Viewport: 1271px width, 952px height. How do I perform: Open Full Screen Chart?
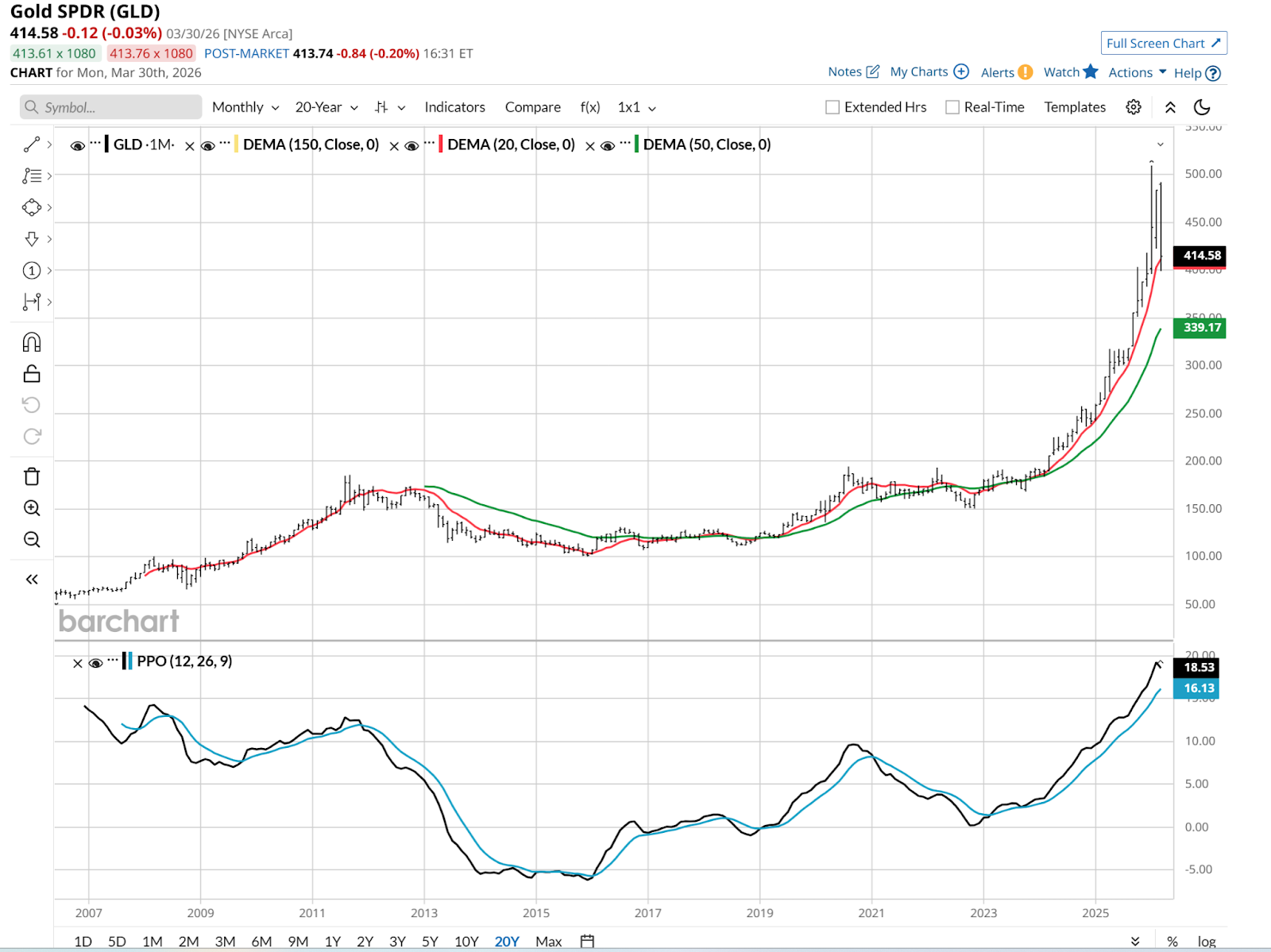click(x=1164, y=44)
